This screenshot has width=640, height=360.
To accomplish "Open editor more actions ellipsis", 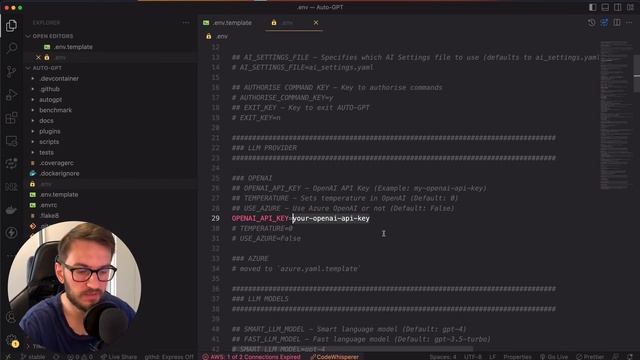I will point(629,23).
